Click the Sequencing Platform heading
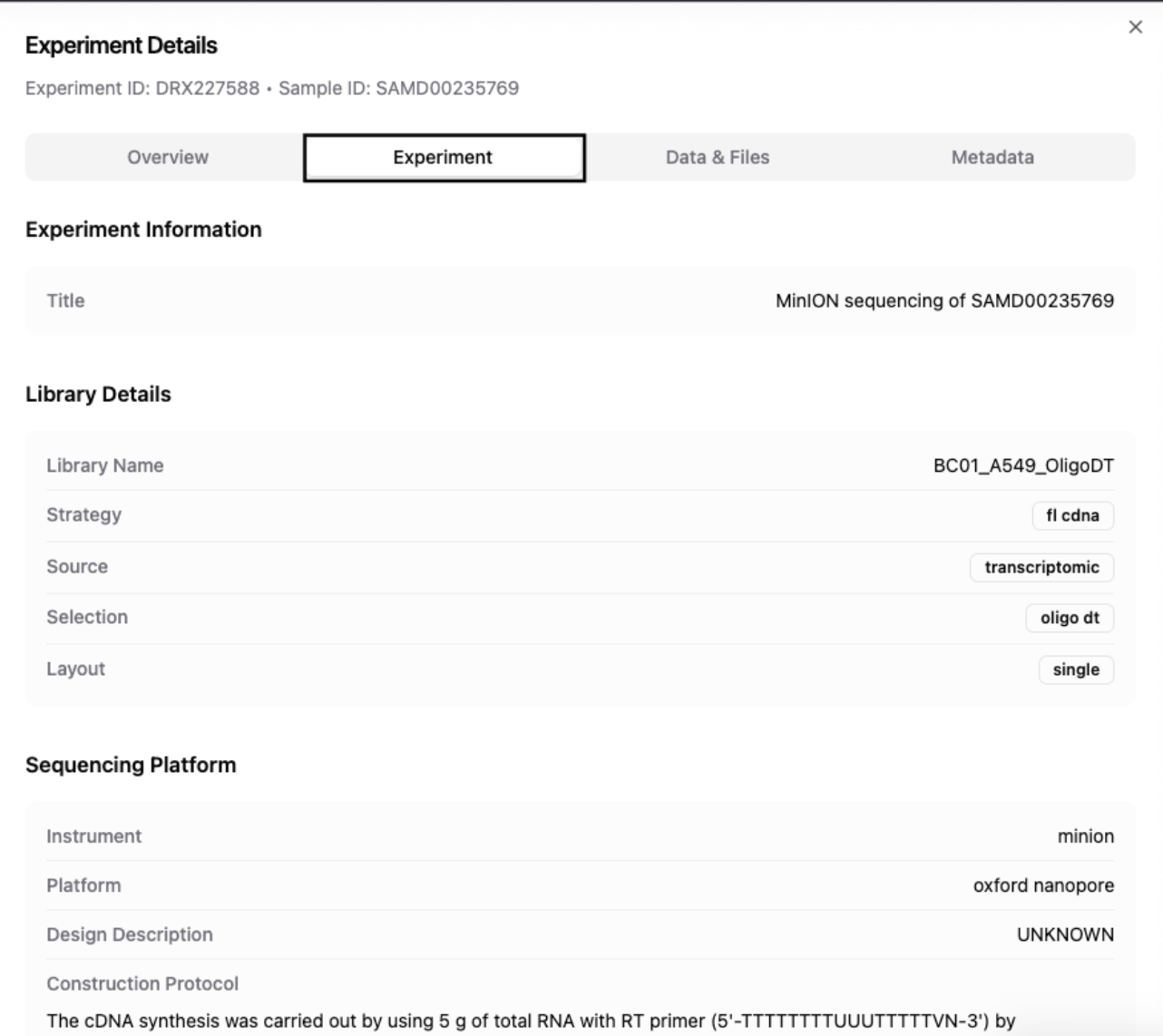The width and height of the screenshot is (1163, 1036). click(131, 765)
